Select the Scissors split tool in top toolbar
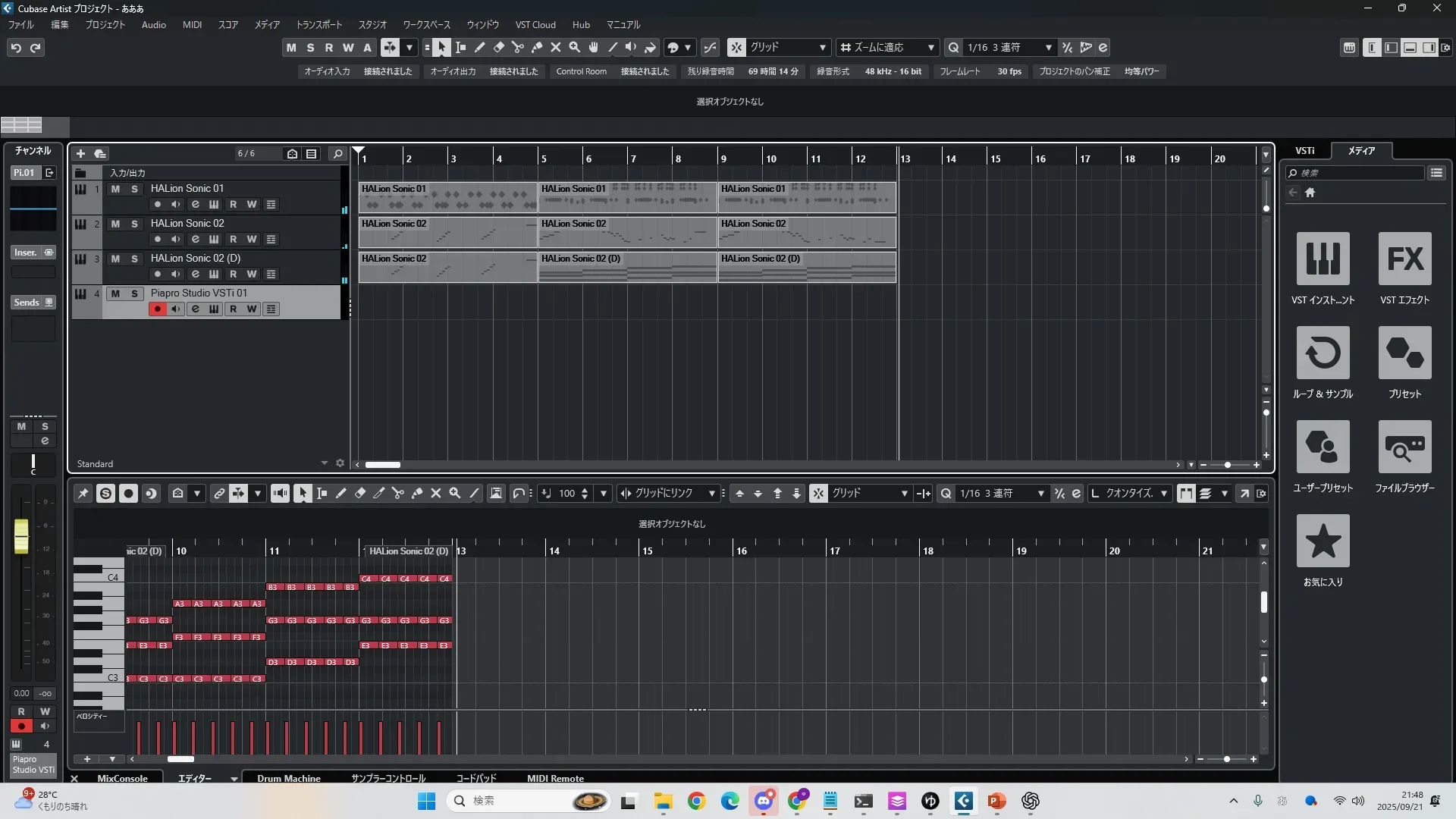Image resolution: width=1456 pixels, height=819 pixels. 518,47
